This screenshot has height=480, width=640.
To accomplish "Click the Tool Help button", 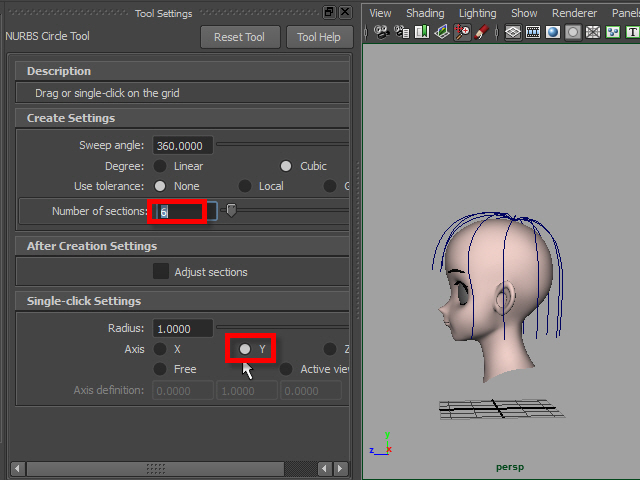I will [319, 37].
